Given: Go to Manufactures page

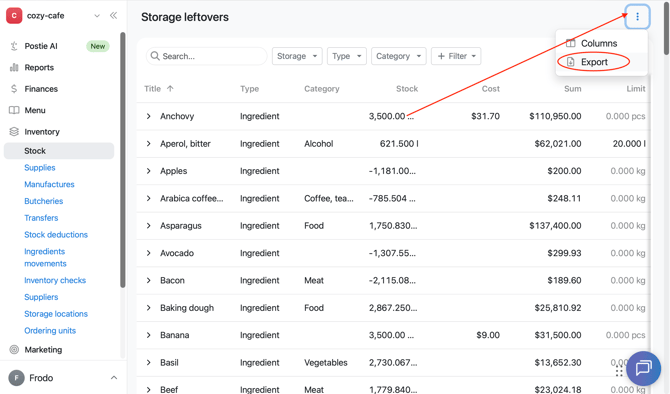Looking at the screenshot, I should [x=49, y=184].
